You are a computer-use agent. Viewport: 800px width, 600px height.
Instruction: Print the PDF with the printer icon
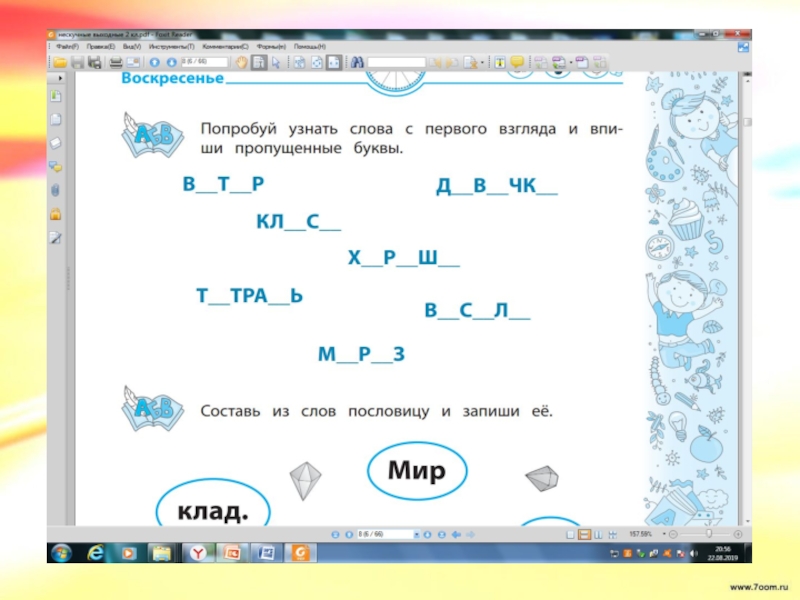point(116,63)
